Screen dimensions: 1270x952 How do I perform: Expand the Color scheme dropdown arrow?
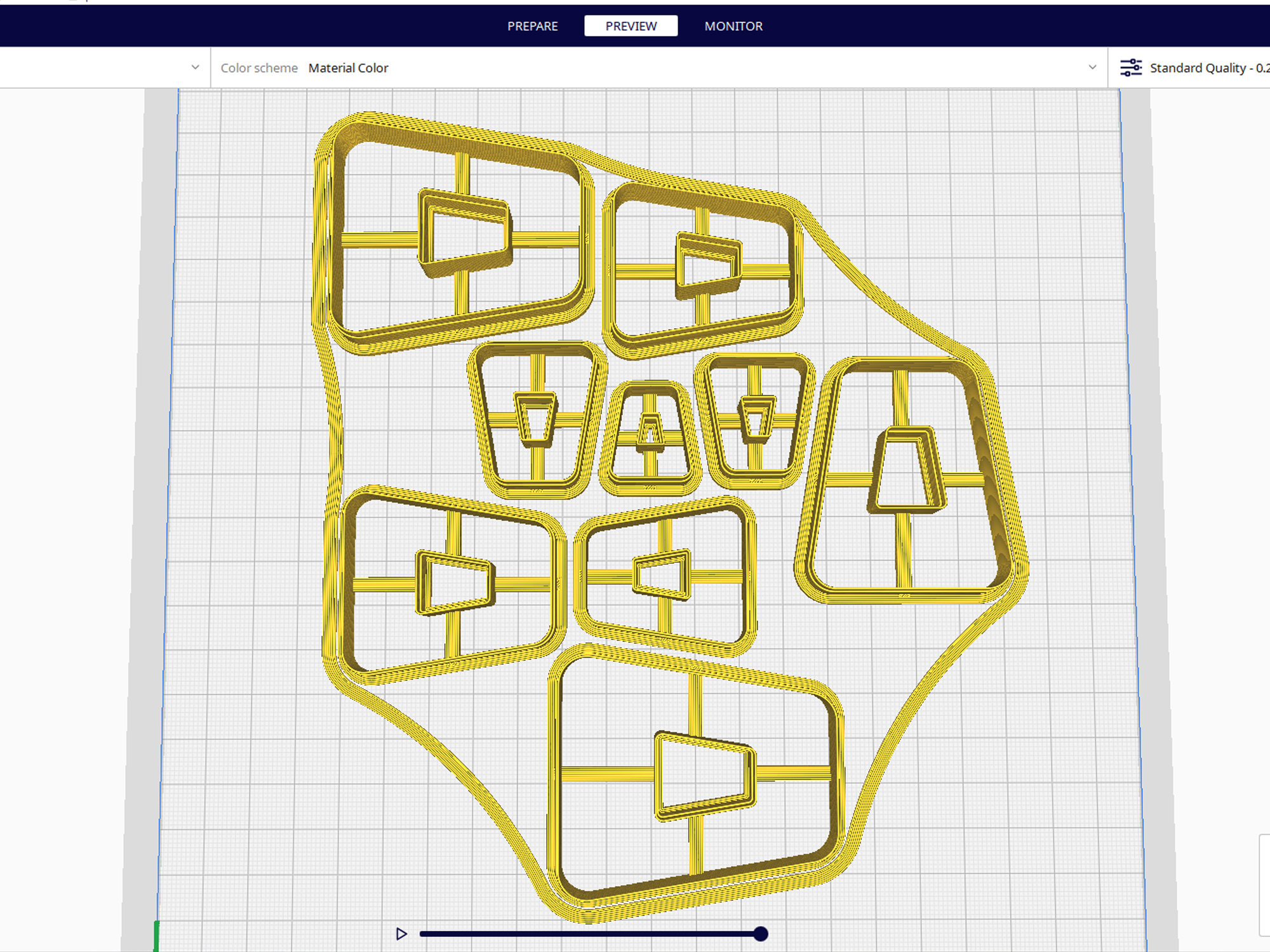[x=1092, y=67]
